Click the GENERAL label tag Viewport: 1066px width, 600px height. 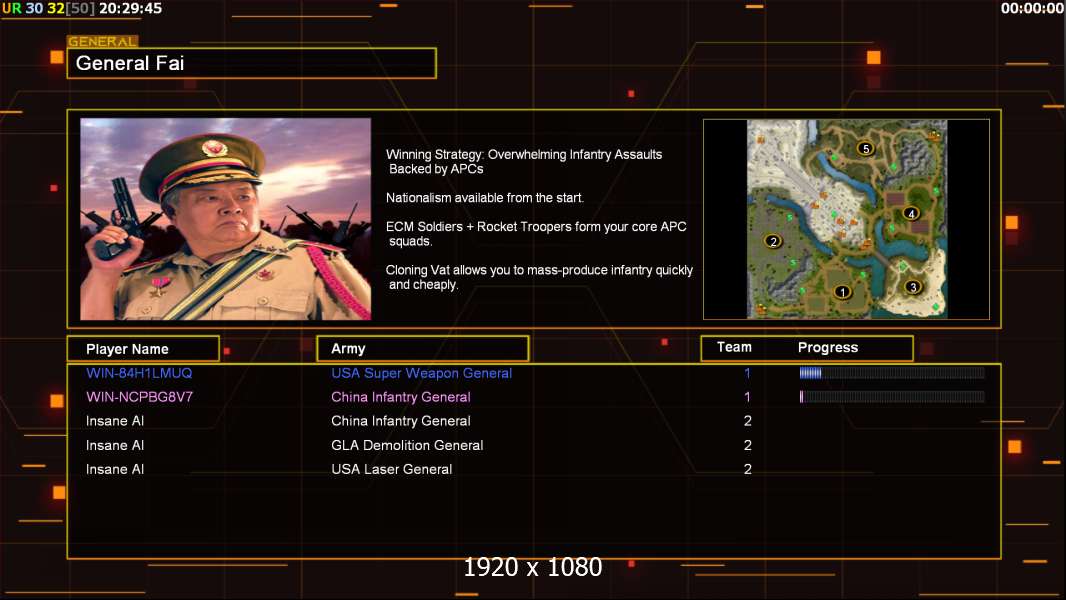click(x=103, y=41)
